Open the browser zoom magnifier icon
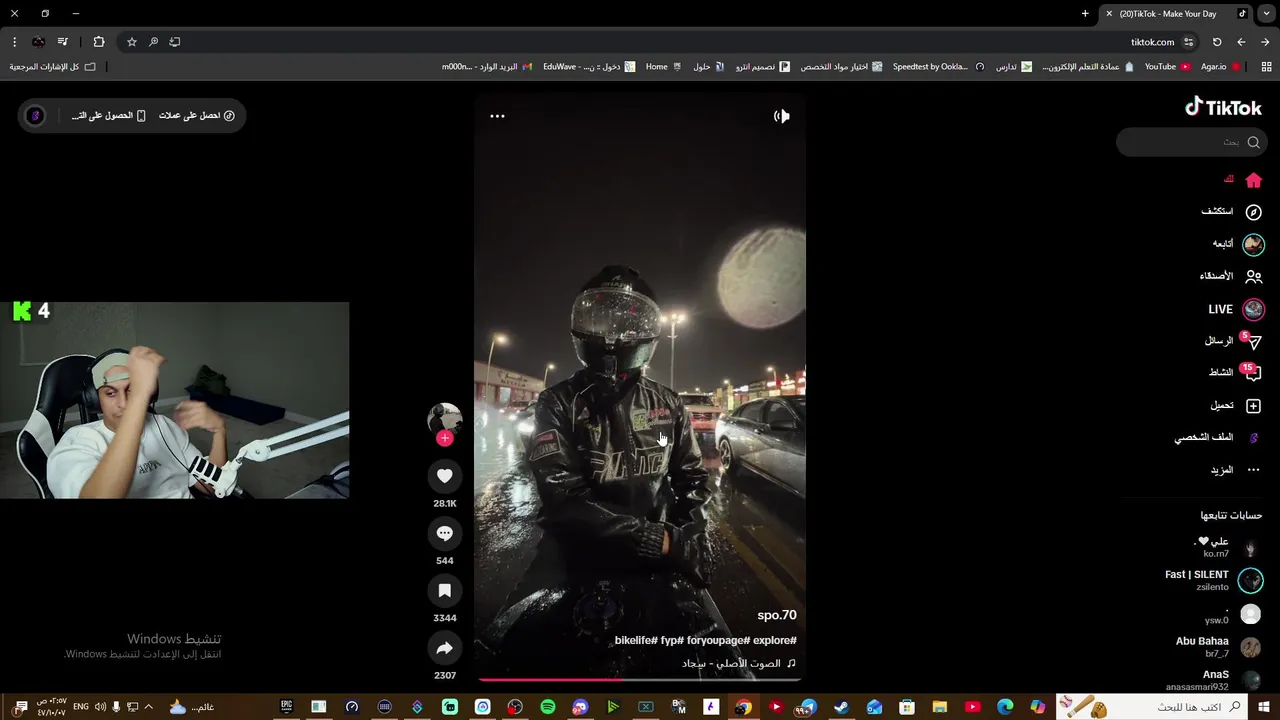Viewport: 1280px width, 720px height. point(153,42)
